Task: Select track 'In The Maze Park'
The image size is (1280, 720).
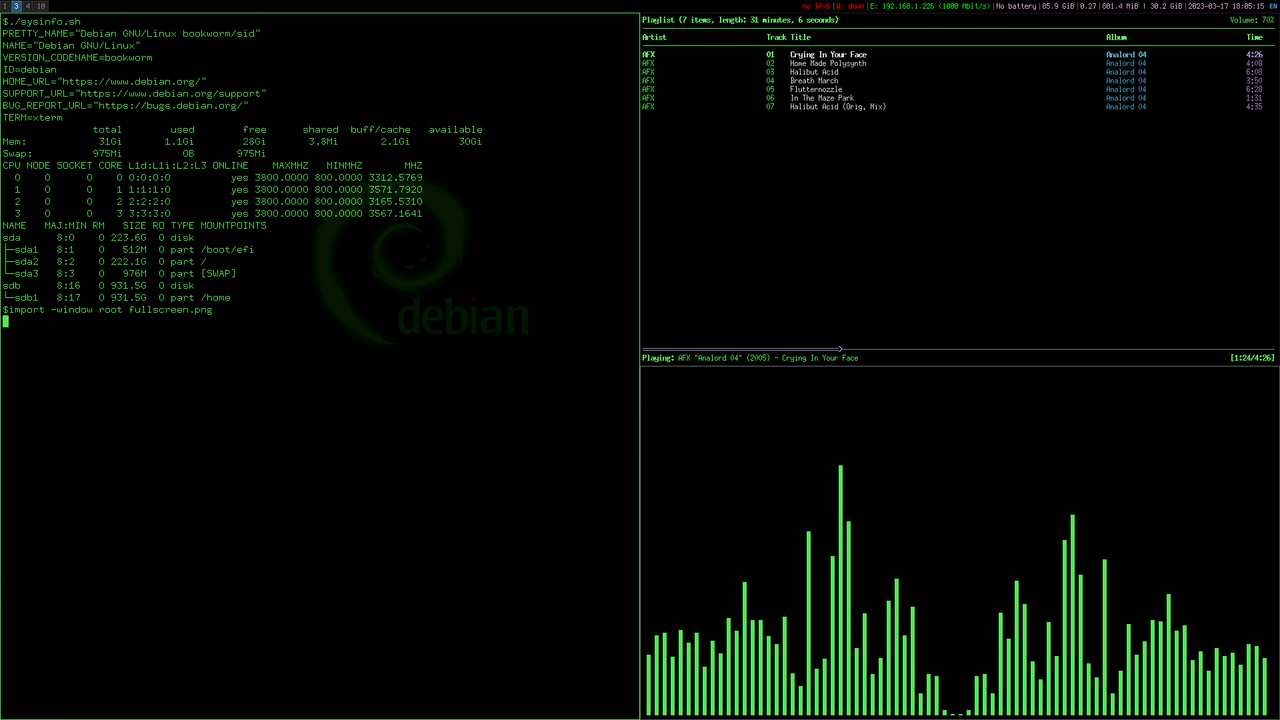Action: point(822,98)
